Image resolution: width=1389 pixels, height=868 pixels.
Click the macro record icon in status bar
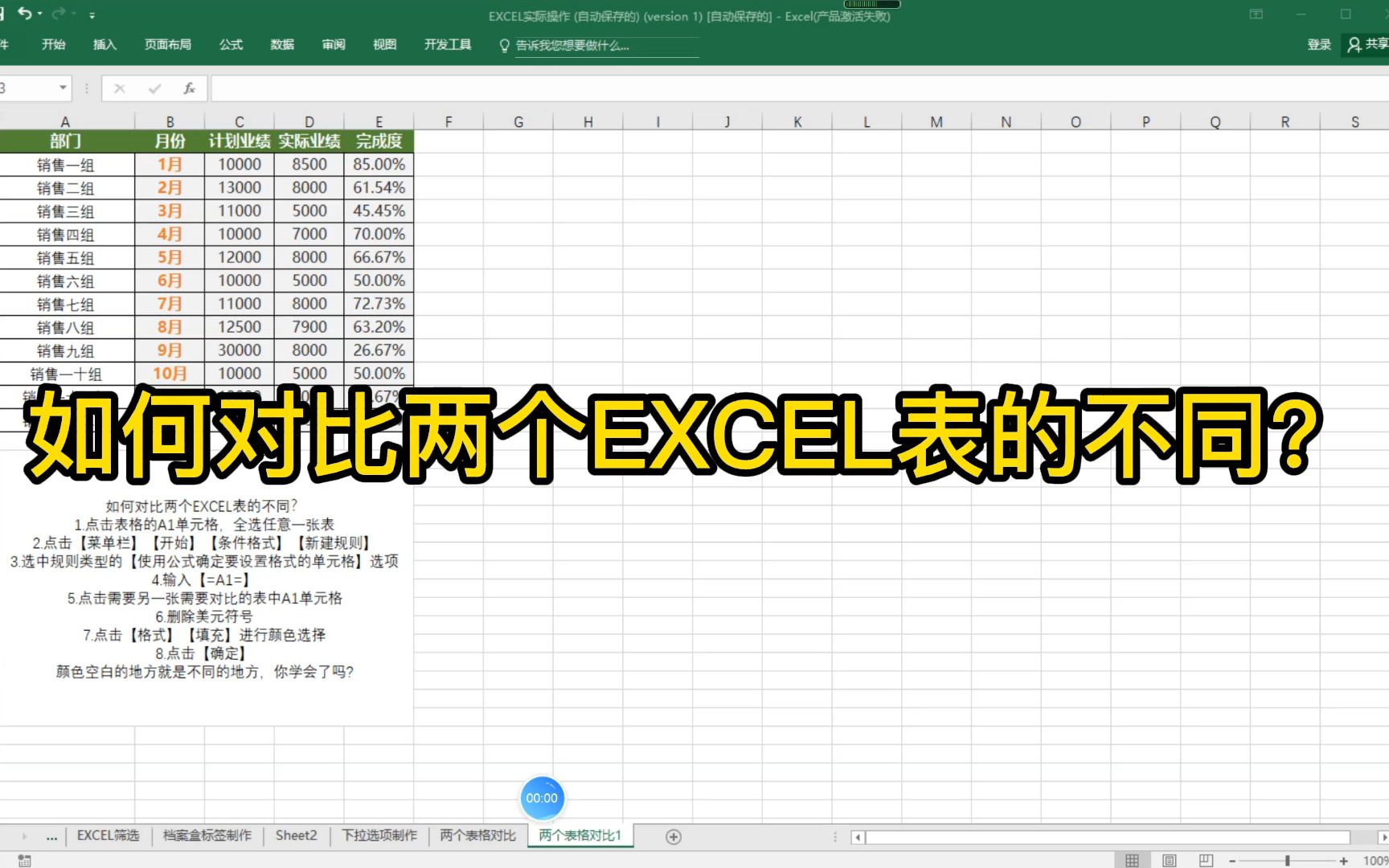24,861
